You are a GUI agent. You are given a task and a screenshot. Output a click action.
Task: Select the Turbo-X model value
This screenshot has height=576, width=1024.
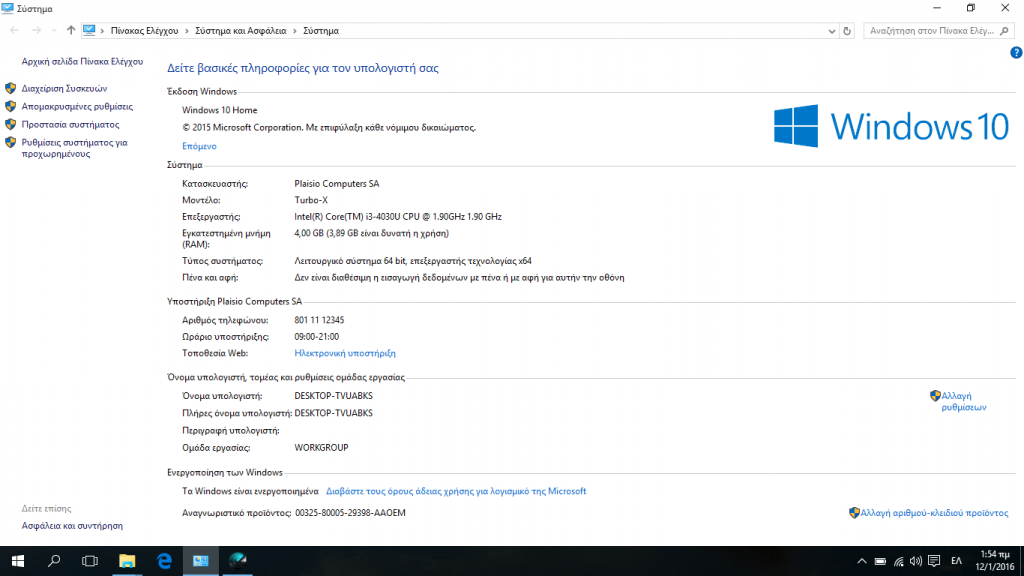point(311,200)
